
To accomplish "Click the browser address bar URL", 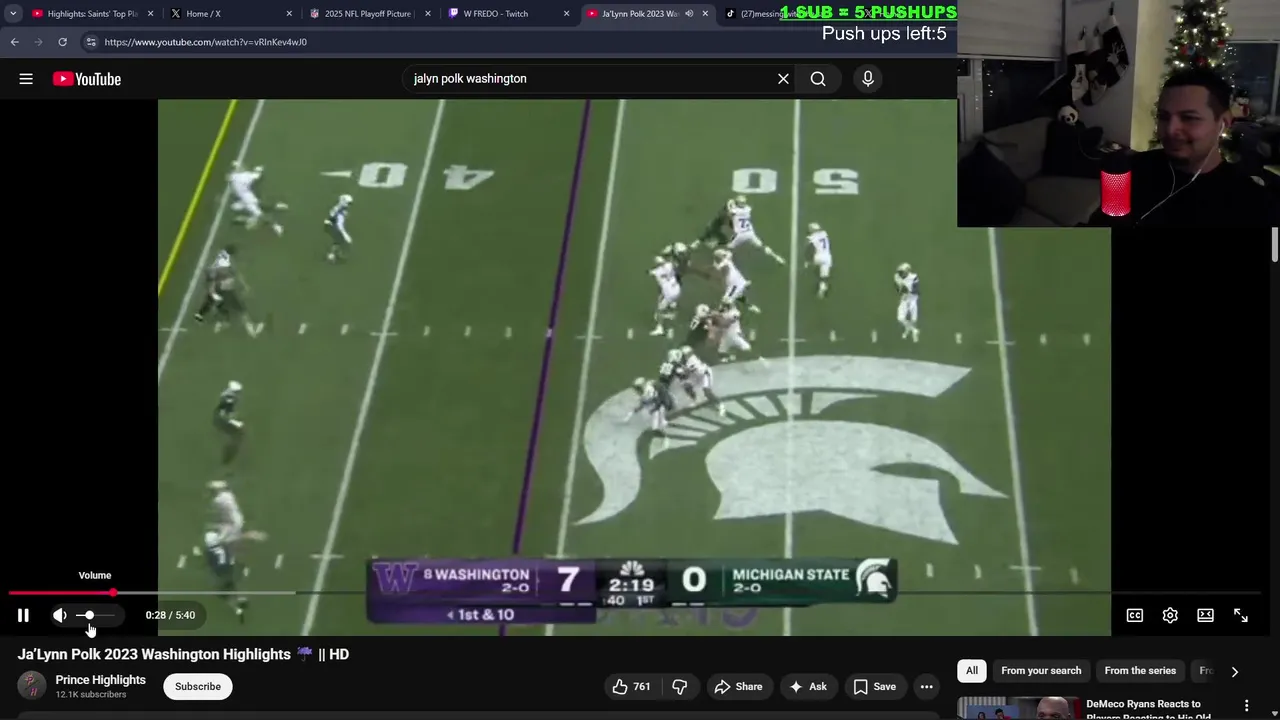I will coord(205,42).
